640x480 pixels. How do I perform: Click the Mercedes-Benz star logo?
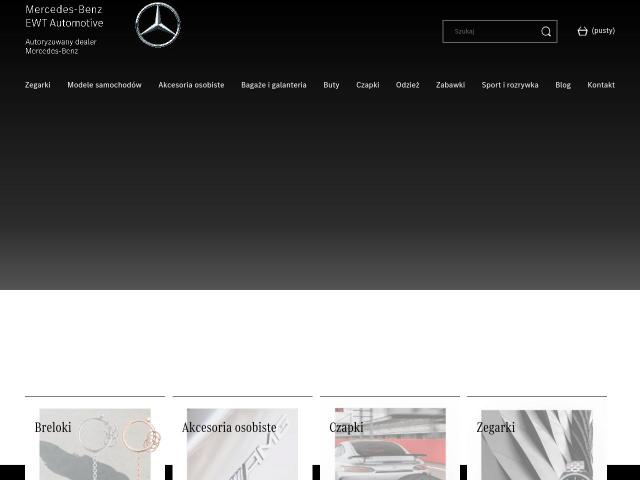pyautogui.click(x=158, y=24)
